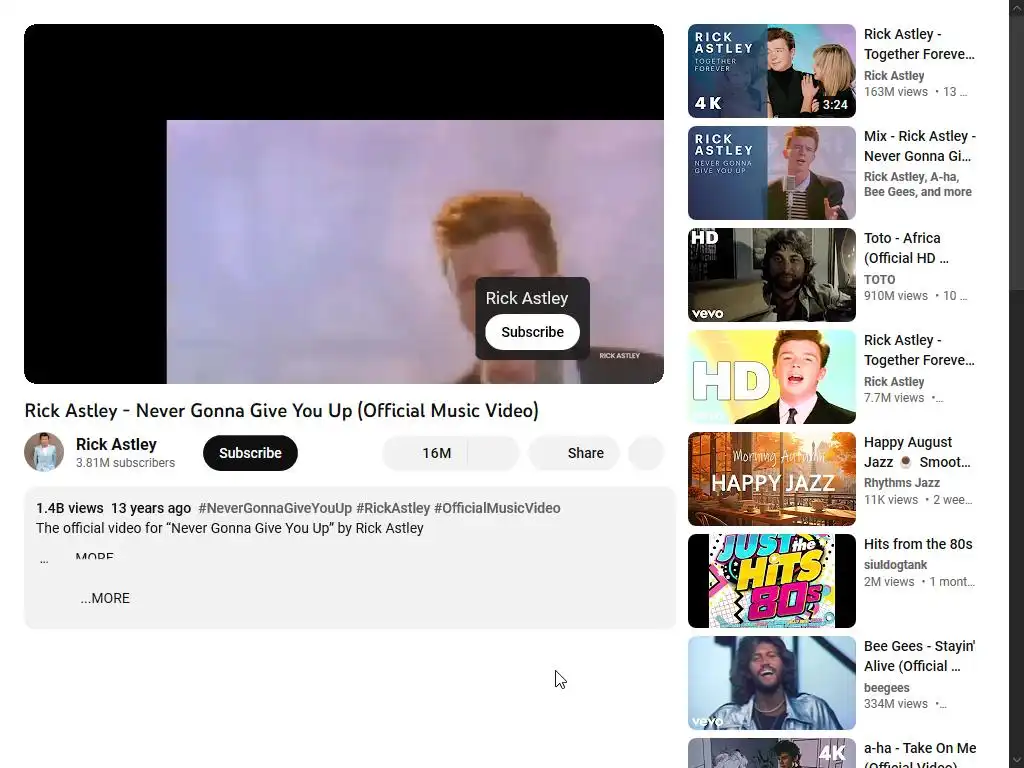Image resolution: width=1024 pixels, height=768 pixels.
Task: Open the Mix - Rick Astley Never Gonna thumbnail
Action: [772, 173]
